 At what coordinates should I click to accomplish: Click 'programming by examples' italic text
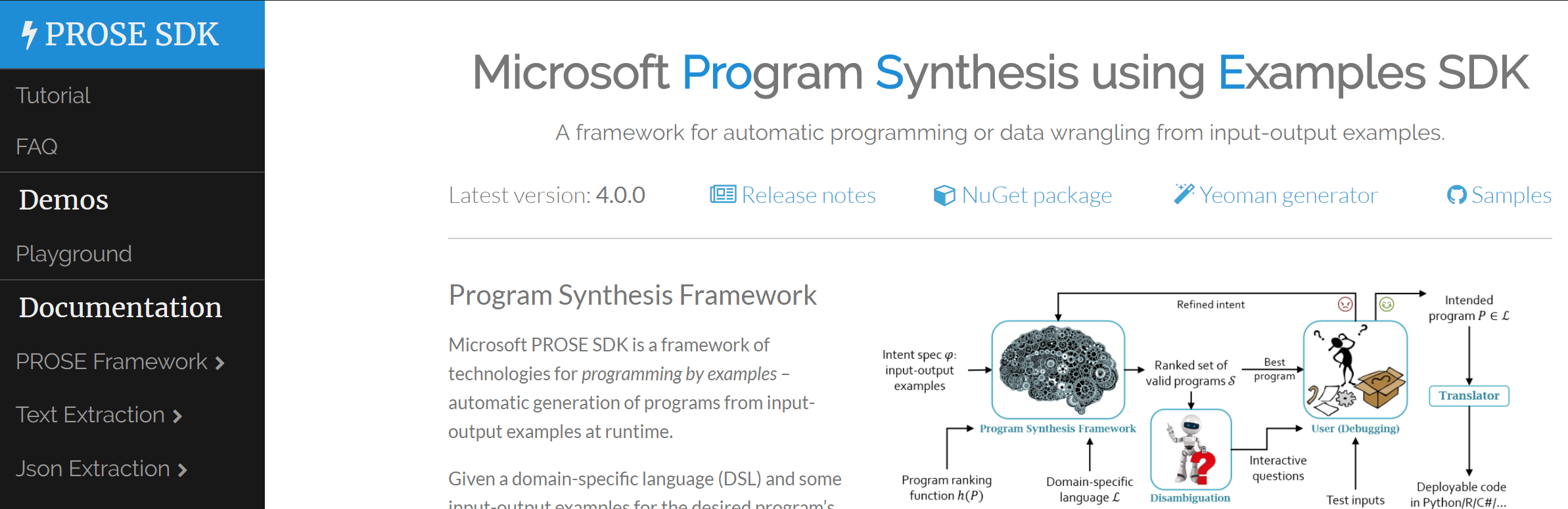(679, 374)
